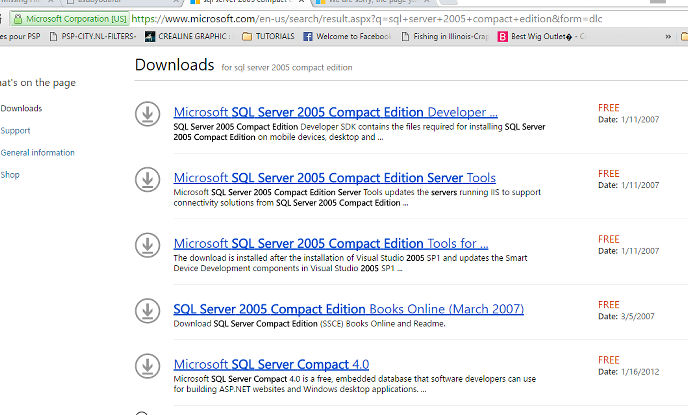Screen dimensions: 688x415
Task: Click the Microsoft Corporation [US] secure lock badge
Action: [x=70, y=19]
